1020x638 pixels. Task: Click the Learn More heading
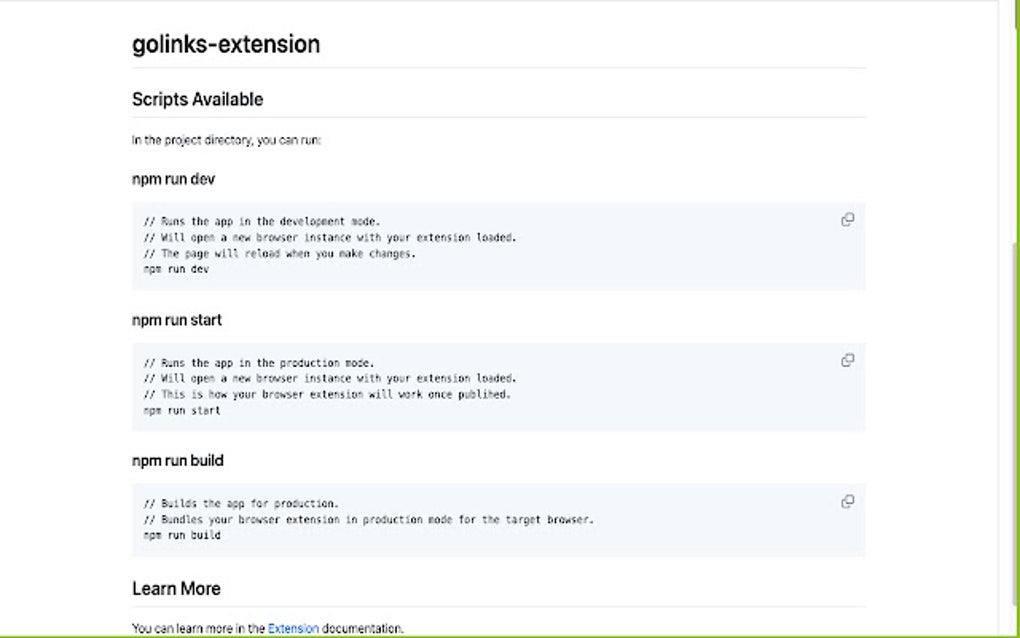[x=176, y=588]
